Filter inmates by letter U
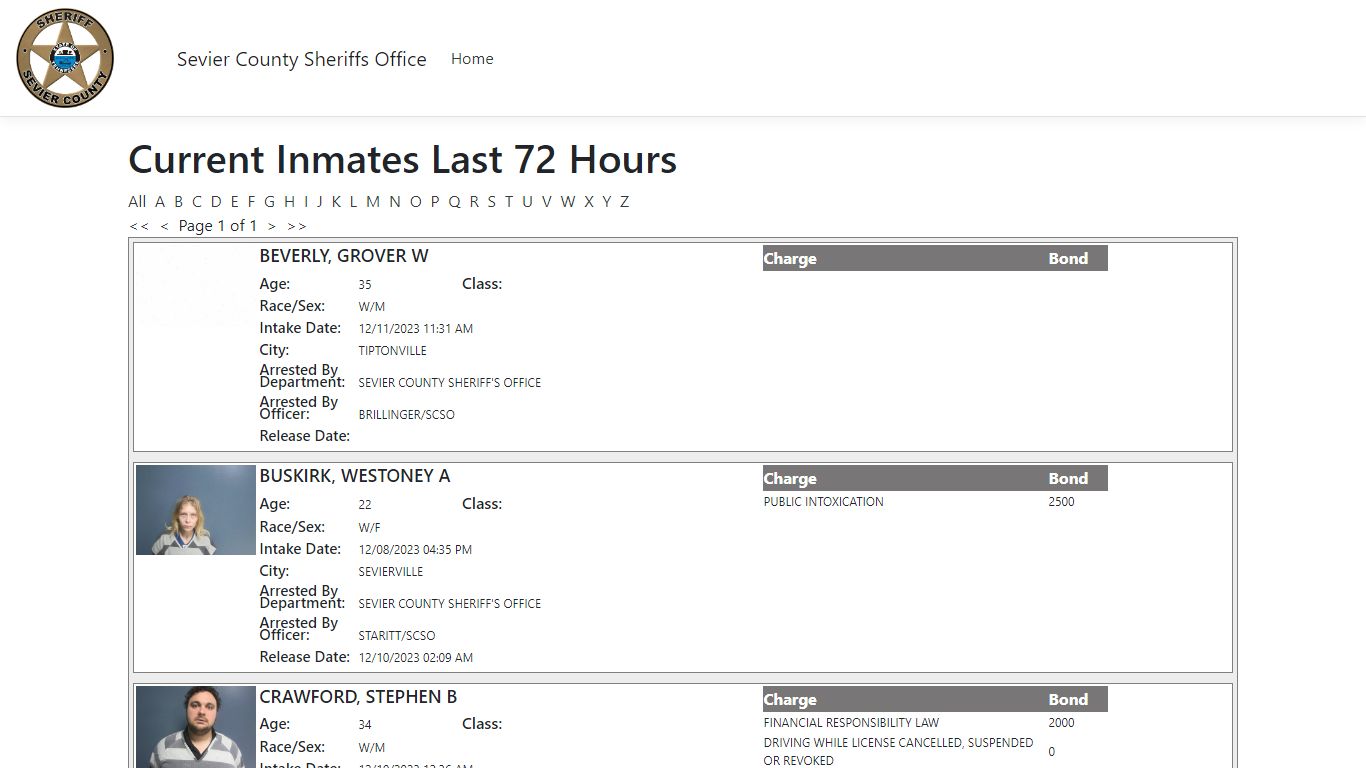Screen dimensions: 1366x768 tap(527, 201)
